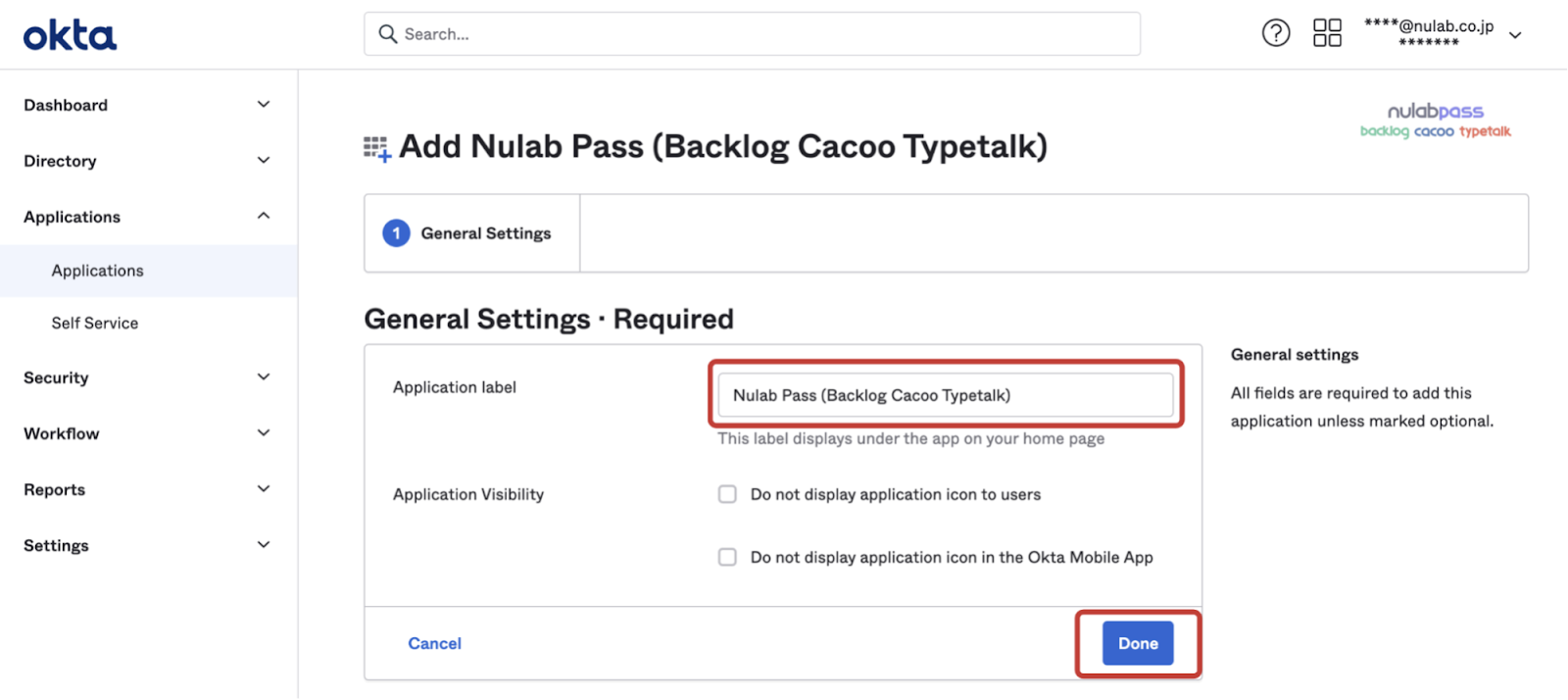Open the account dropdown arrow

1515,35
